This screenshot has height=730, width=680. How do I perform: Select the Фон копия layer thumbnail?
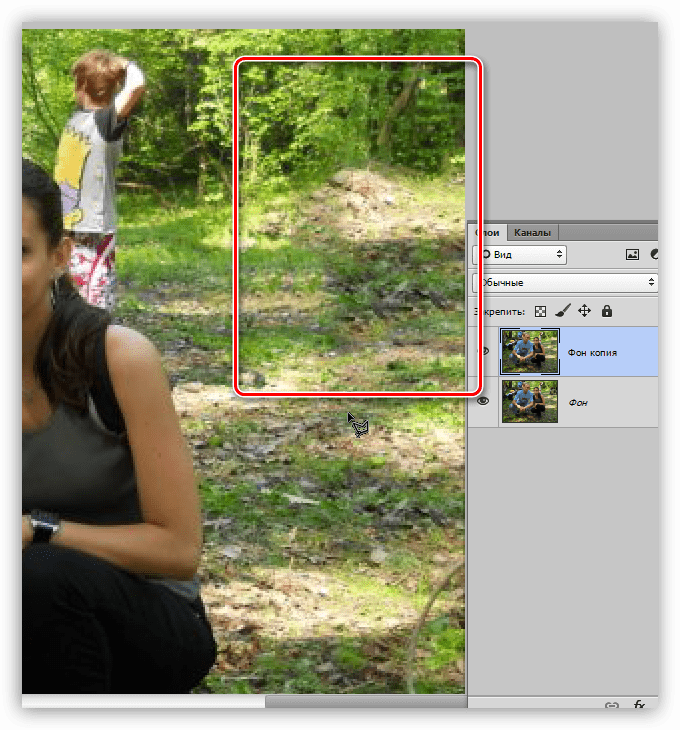coord(530,352)
